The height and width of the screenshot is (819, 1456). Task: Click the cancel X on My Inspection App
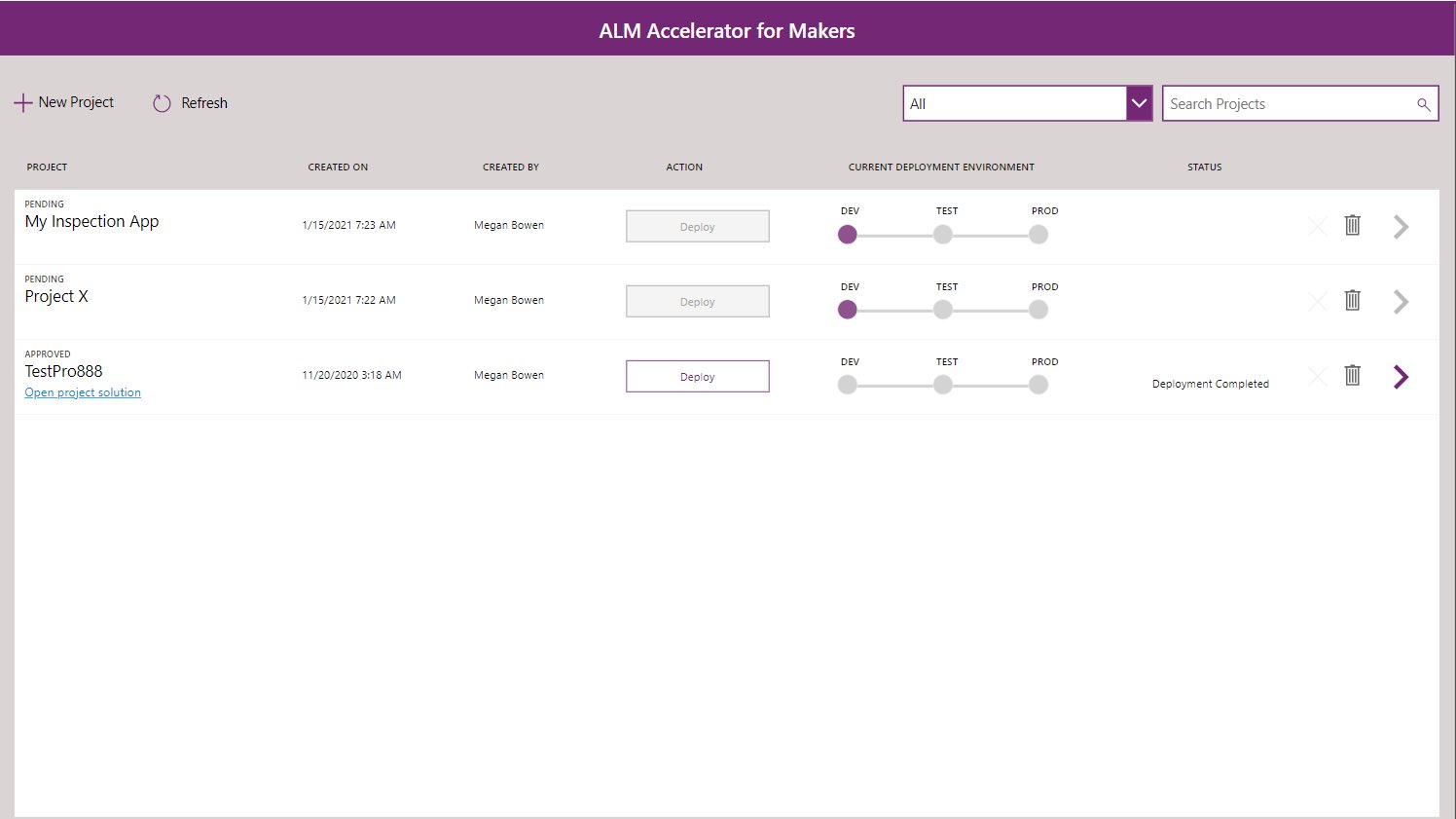[x=1317, y=225]
